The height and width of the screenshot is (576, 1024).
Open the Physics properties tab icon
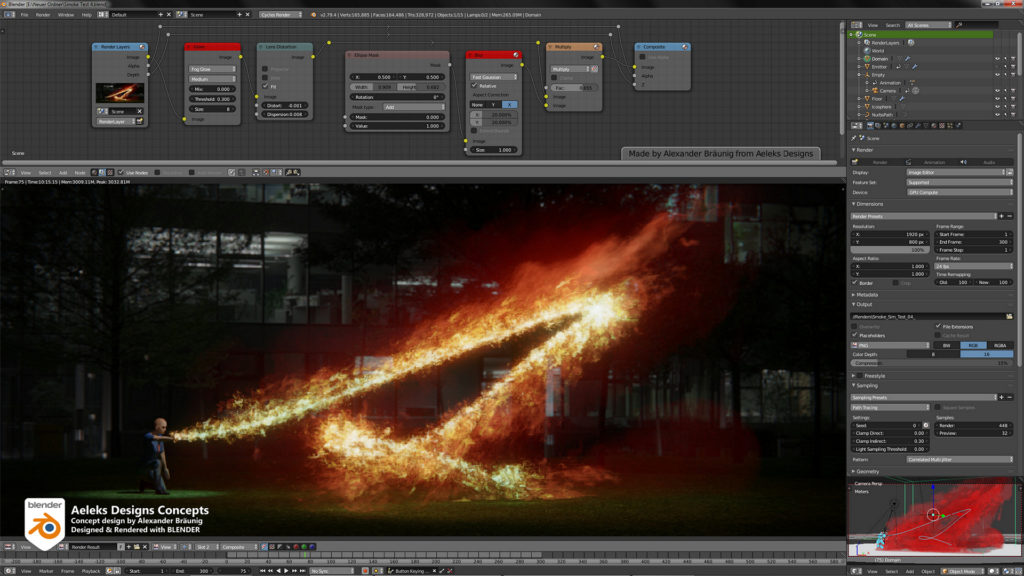tap(958, 125)
